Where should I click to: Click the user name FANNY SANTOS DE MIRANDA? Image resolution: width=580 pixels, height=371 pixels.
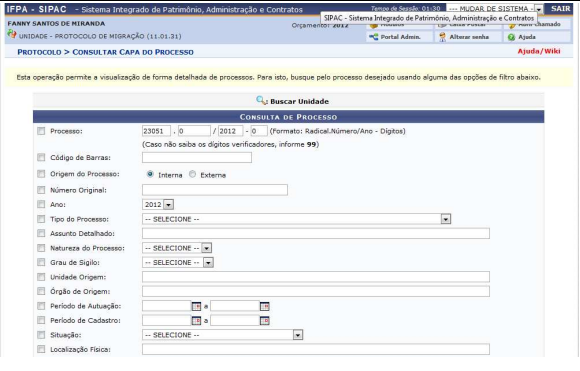pyautogui.click(x=56, y=24)
